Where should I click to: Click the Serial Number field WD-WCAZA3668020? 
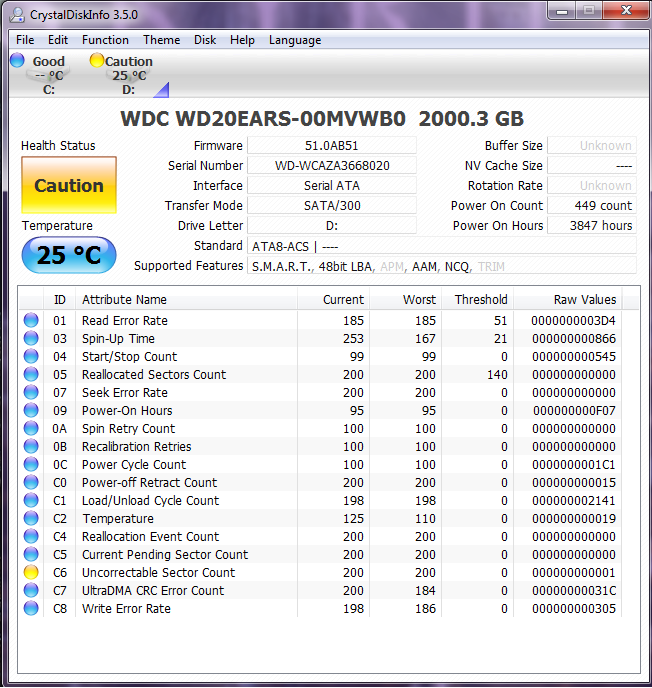pos(332,165)
